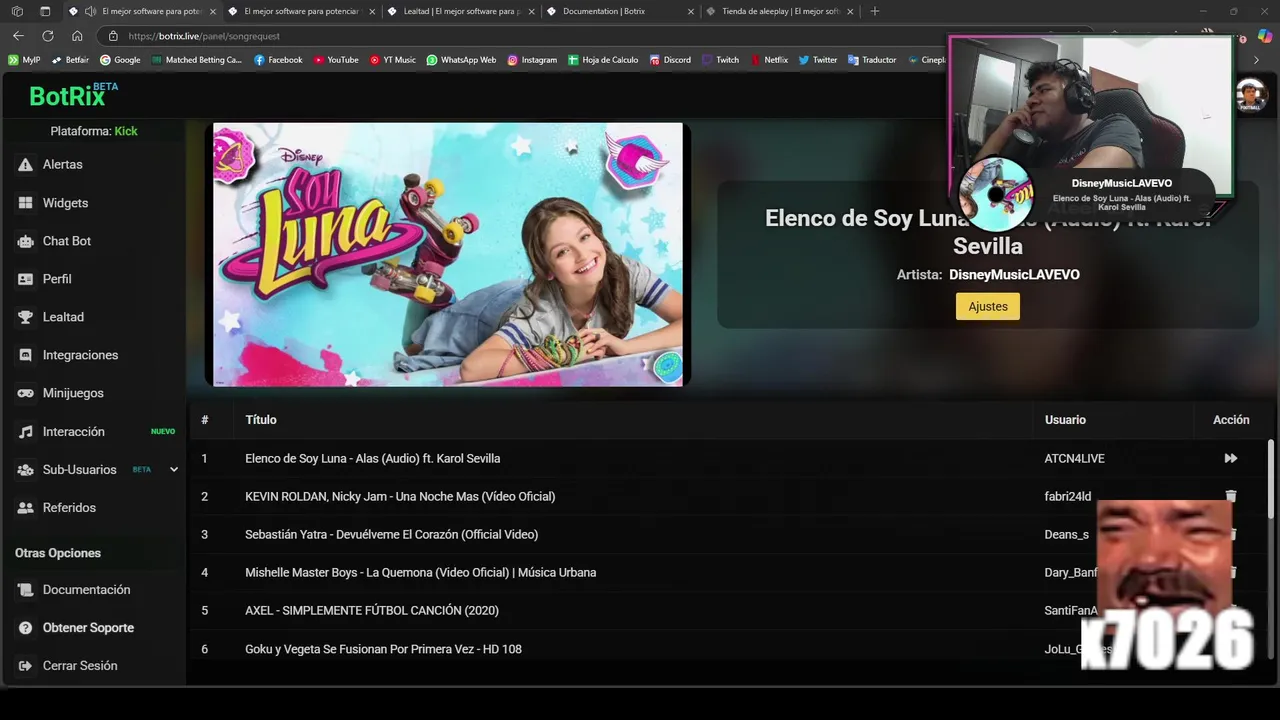Click user ATCN4LIVE in the queue
The width and height of the screenshot is (1280, 720).
point(1074,458)
